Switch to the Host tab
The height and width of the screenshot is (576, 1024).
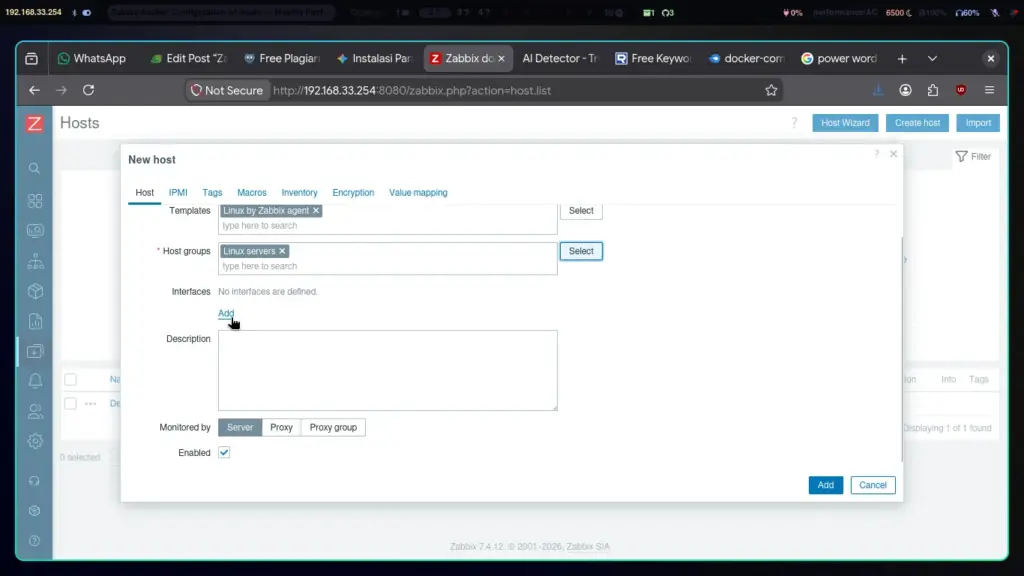pyautogui.click(x=144, y=193)
